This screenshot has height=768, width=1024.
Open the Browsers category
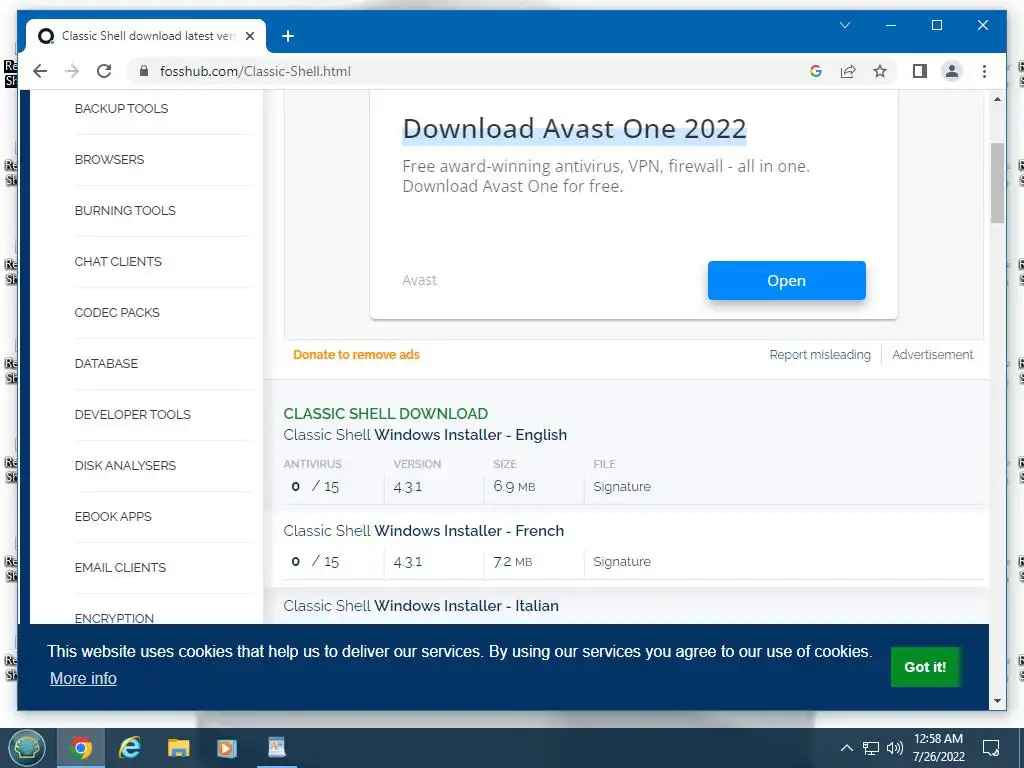coord(109,159)
